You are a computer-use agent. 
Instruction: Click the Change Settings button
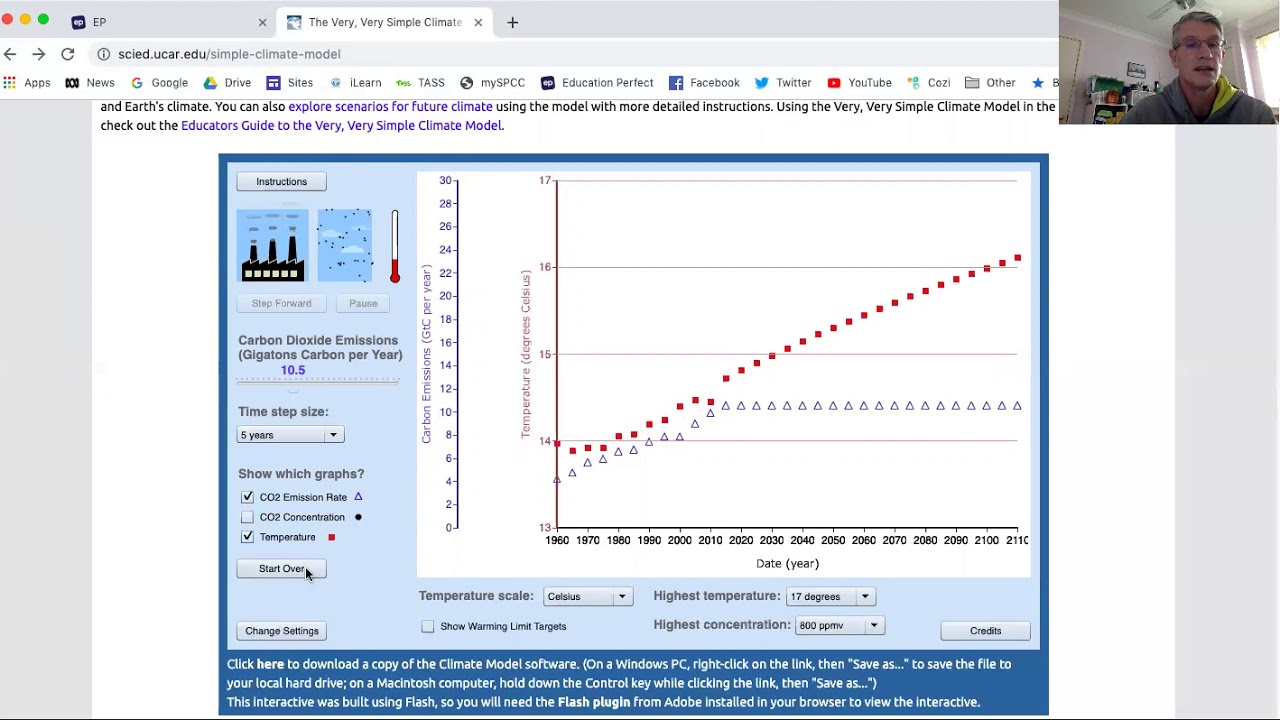pos(282,631)
